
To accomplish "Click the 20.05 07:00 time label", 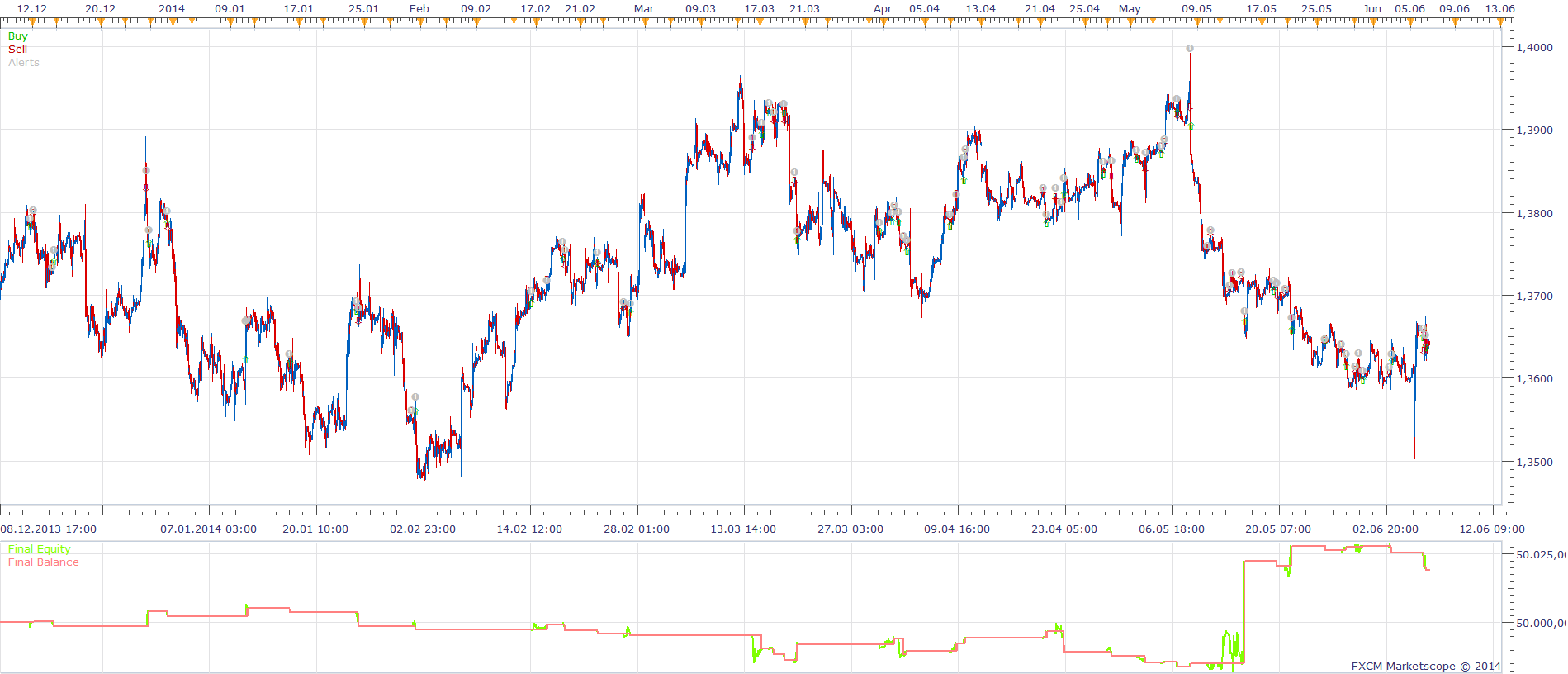I will [1278, 529].
